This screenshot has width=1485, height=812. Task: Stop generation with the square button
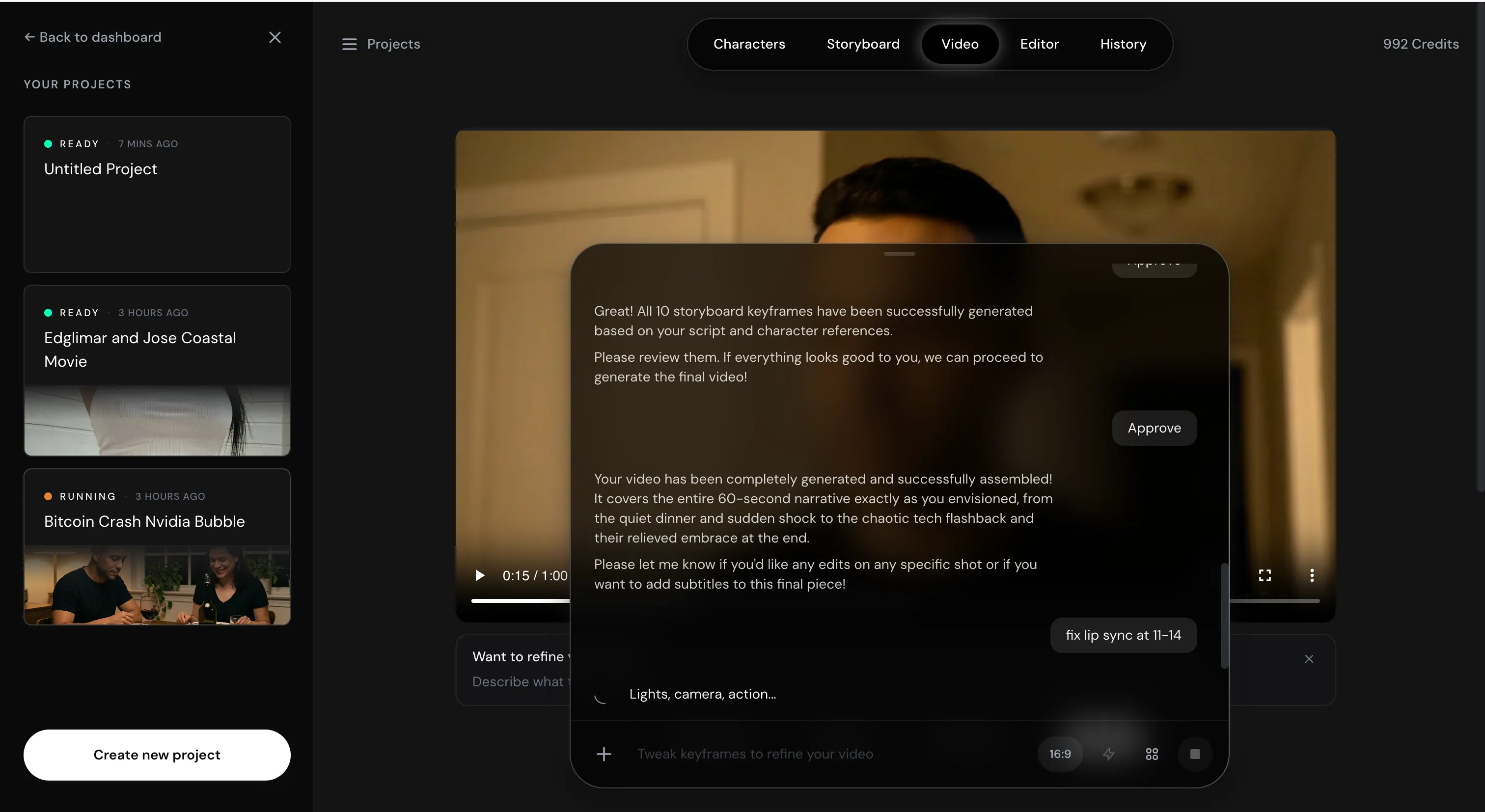1195,754
